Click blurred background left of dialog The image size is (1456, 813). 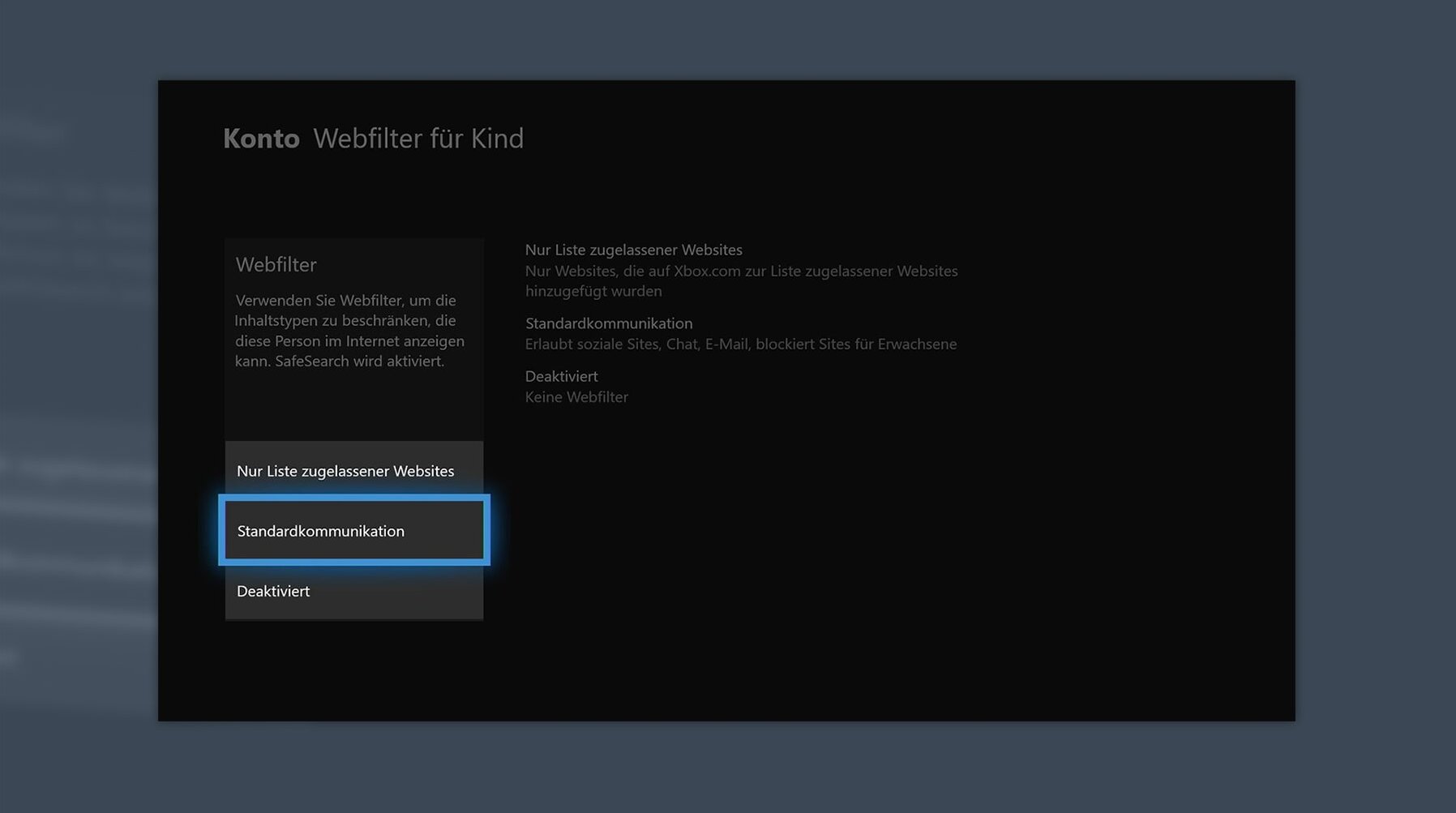pyautogui.click(x=77, y=405)
